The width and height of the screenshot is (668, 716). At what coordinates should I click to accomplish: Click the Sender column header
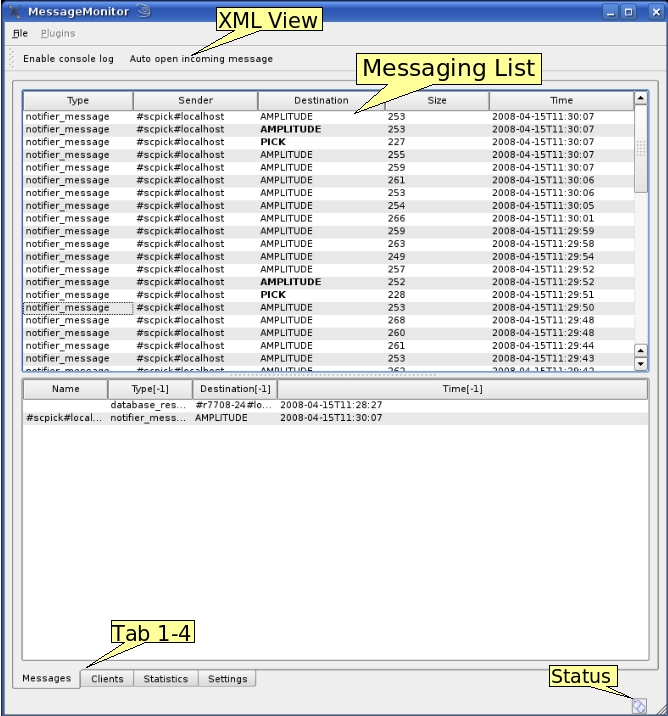pyautogui.click(x=195, y=101)
